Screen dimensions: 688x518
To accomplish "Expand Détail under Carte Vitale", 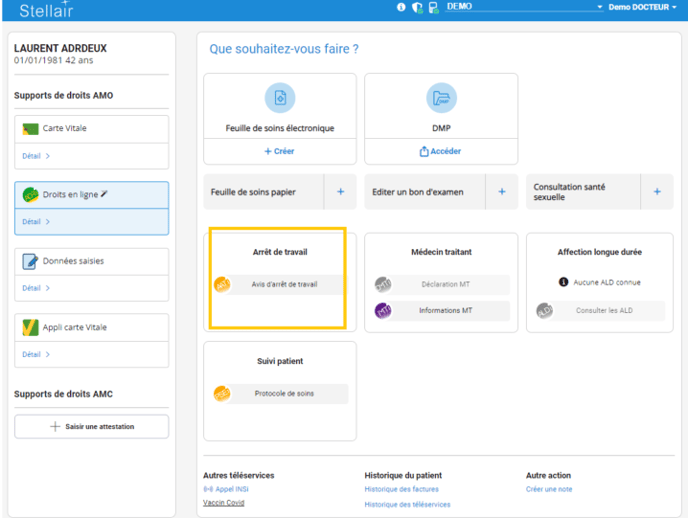I will point(36,156).
